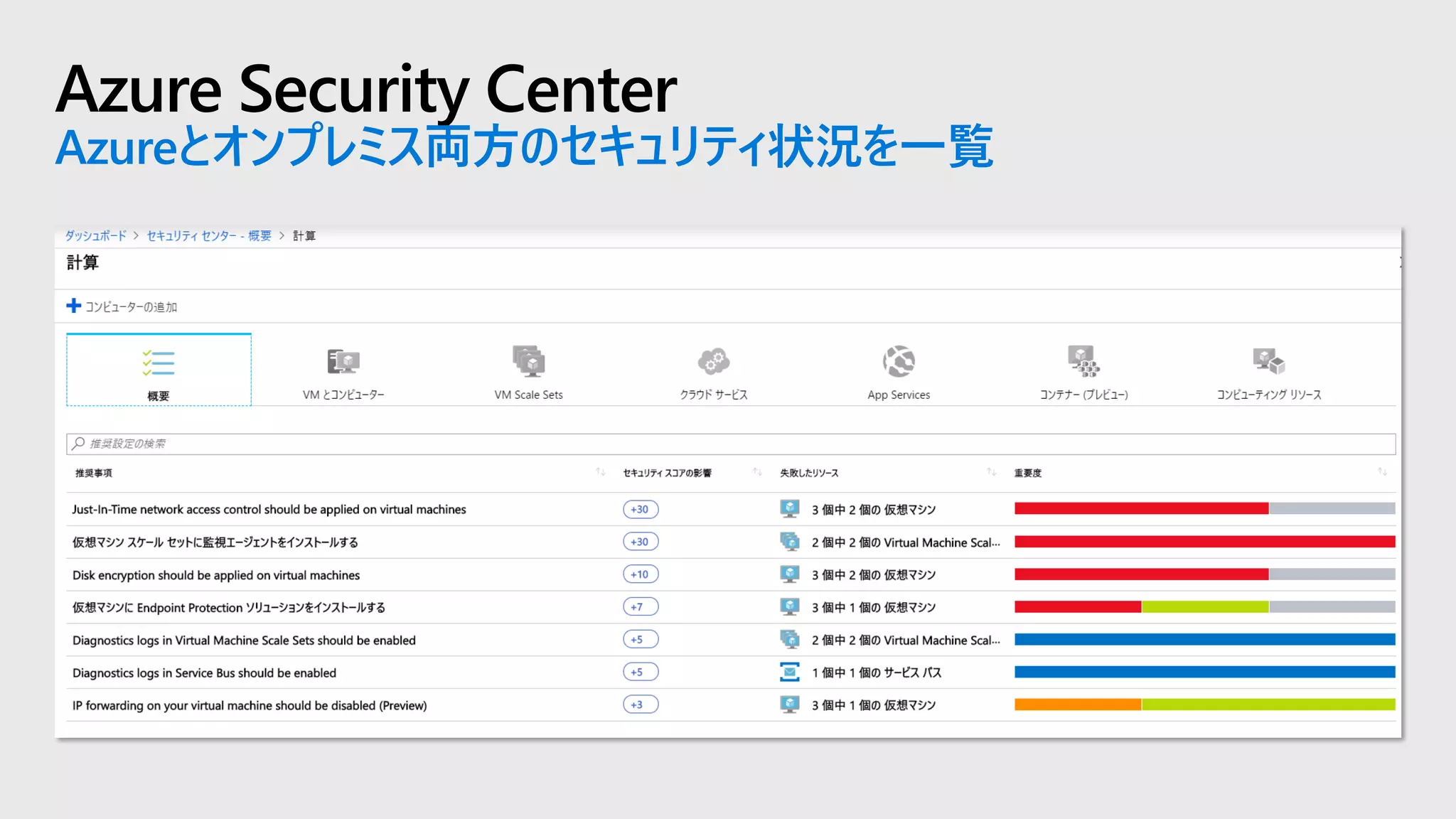Click the magnifier icon in search box
This screenshot has width=1456, height=819.
point(78,444)
